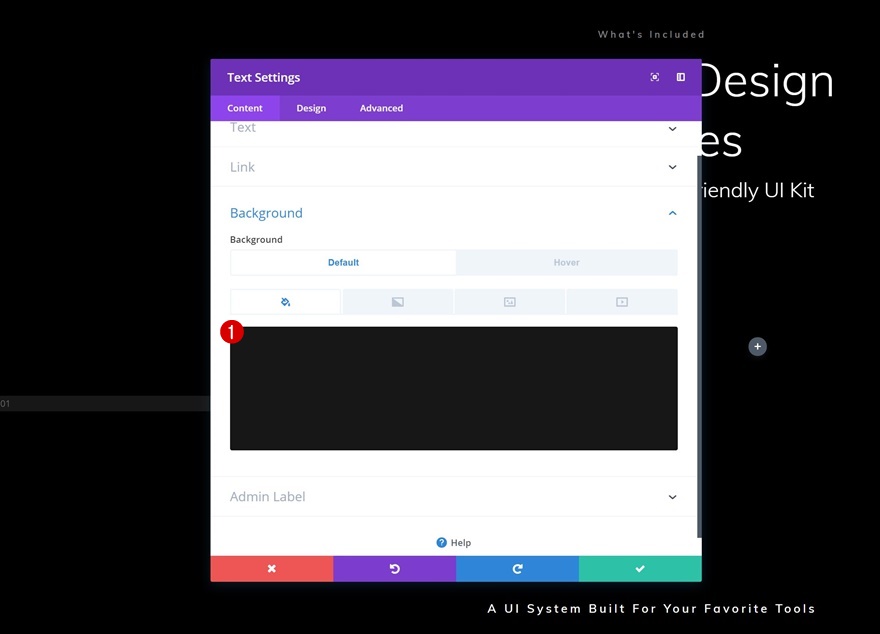Expand the Text section chevron
The height and width of the screenshot is (634, 880).
pyautogui.click(x=672, y=128)
